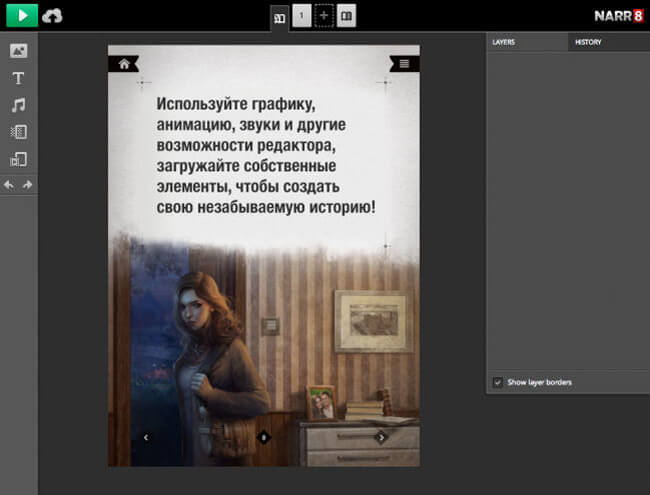Switch to the Layers tab
The image size is (650, 495).
(527, 42)
